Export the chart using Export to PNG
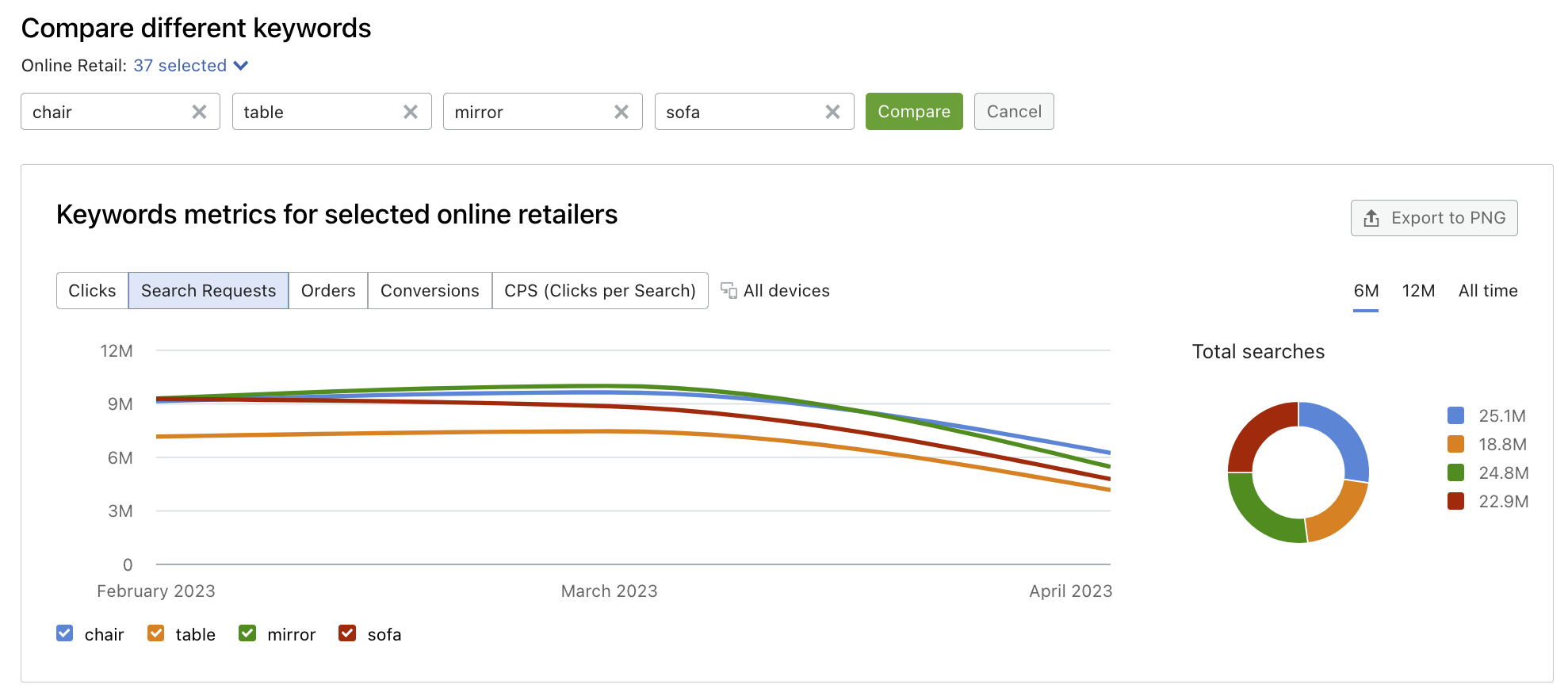 tap(1433, 218)
